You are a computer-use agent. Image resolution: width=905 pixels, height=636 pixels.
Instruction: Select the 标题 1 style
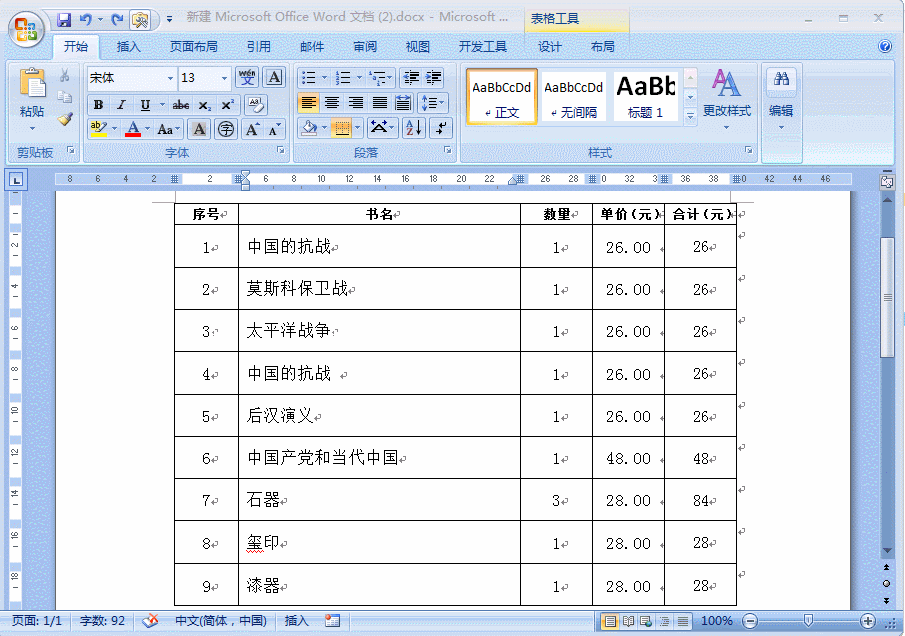[646, 96]
